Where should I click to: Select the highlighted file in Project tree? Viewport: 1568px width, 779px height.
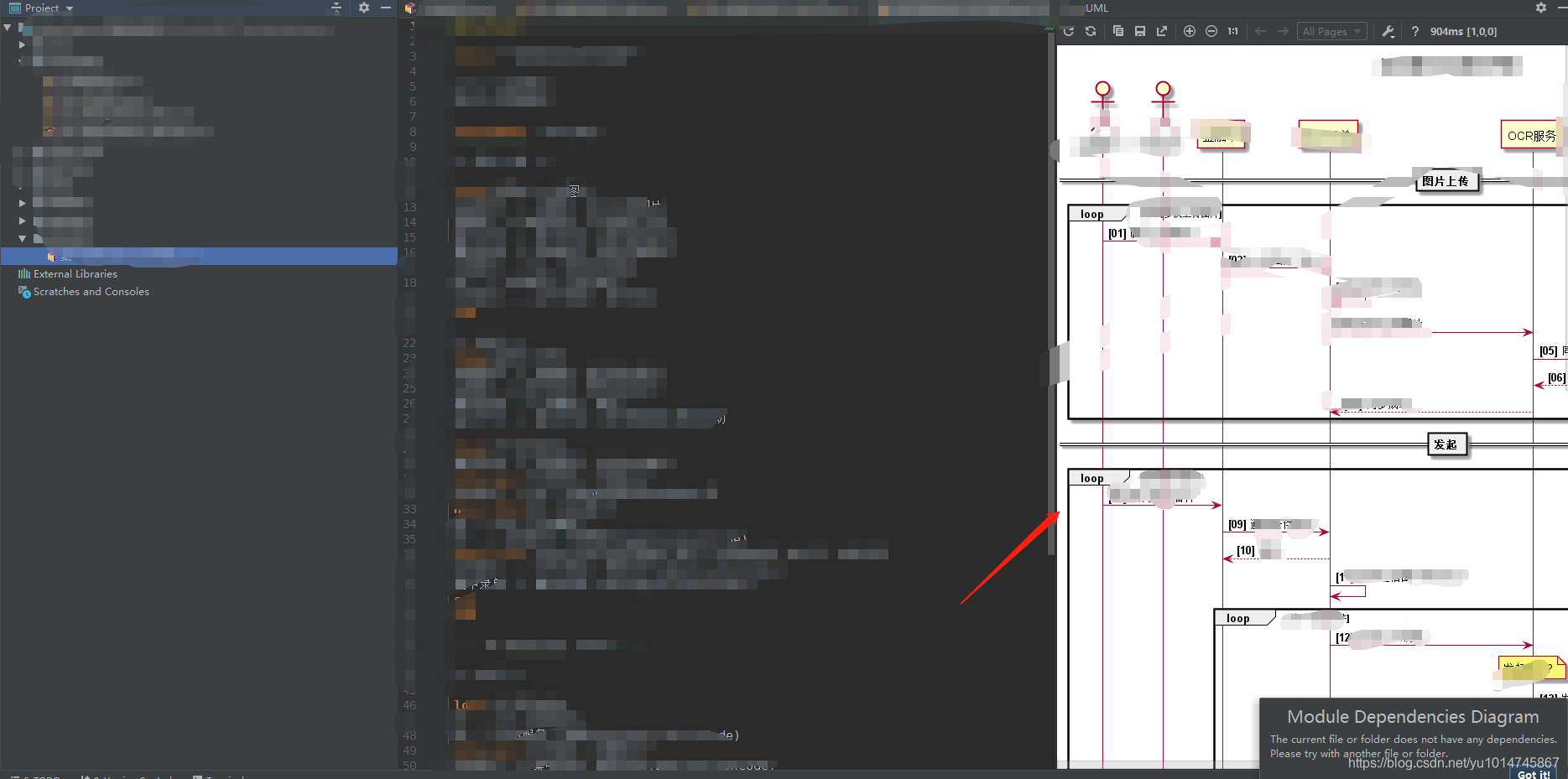tap(199, 256)
